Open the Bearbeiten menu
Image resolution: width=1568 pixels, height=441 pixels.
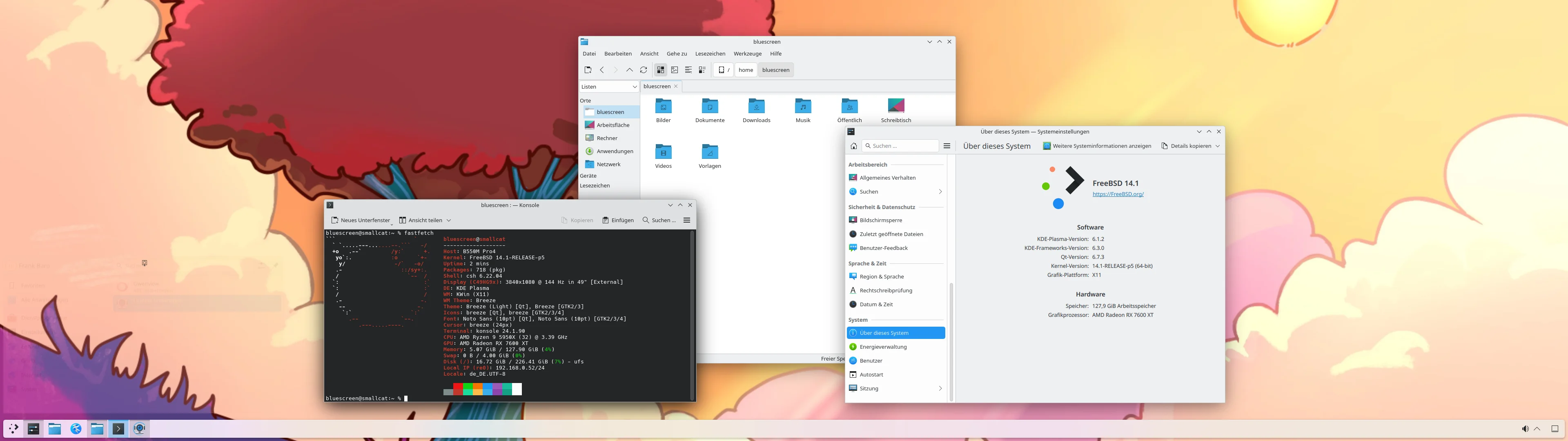point(618,53)
